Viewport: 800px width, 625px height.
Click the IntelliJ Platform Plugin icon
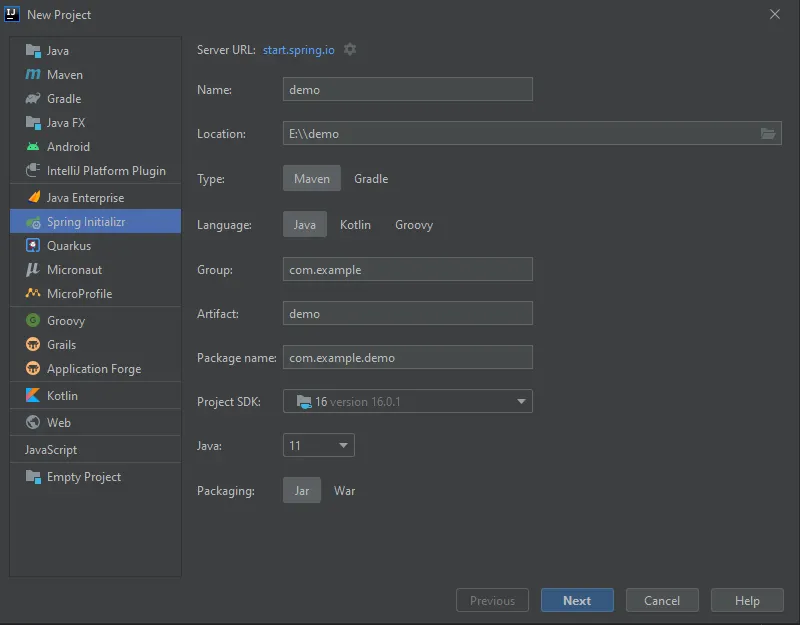33,170
